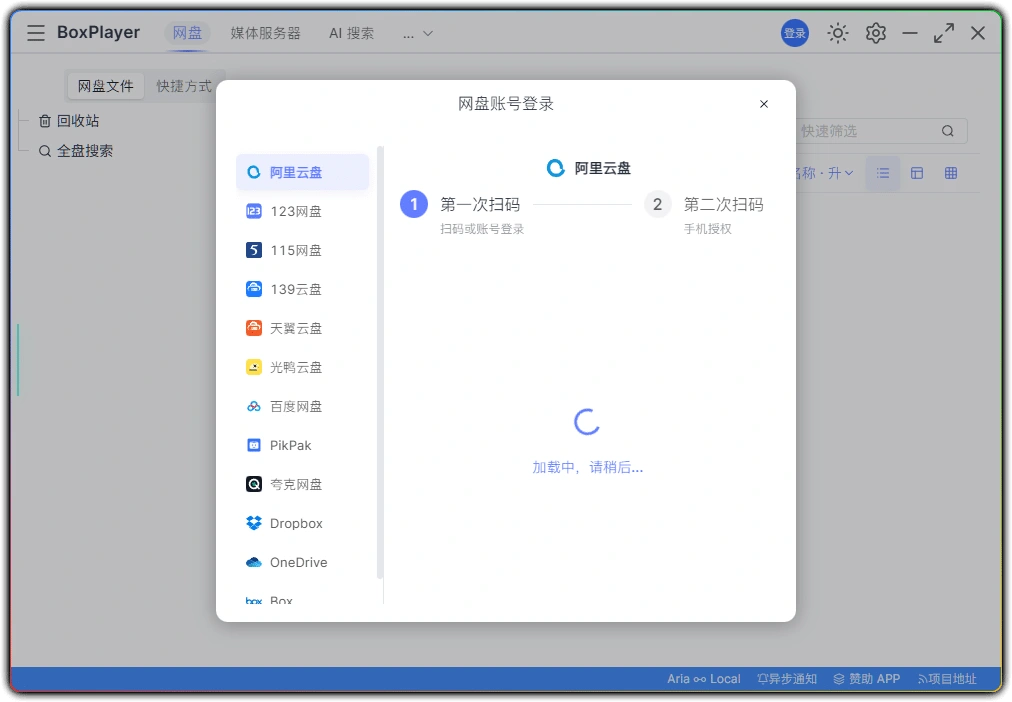Screen dimensions: 1012x702
Task: Select 阿里云盘 in the provider list
Action: (303, 172)
